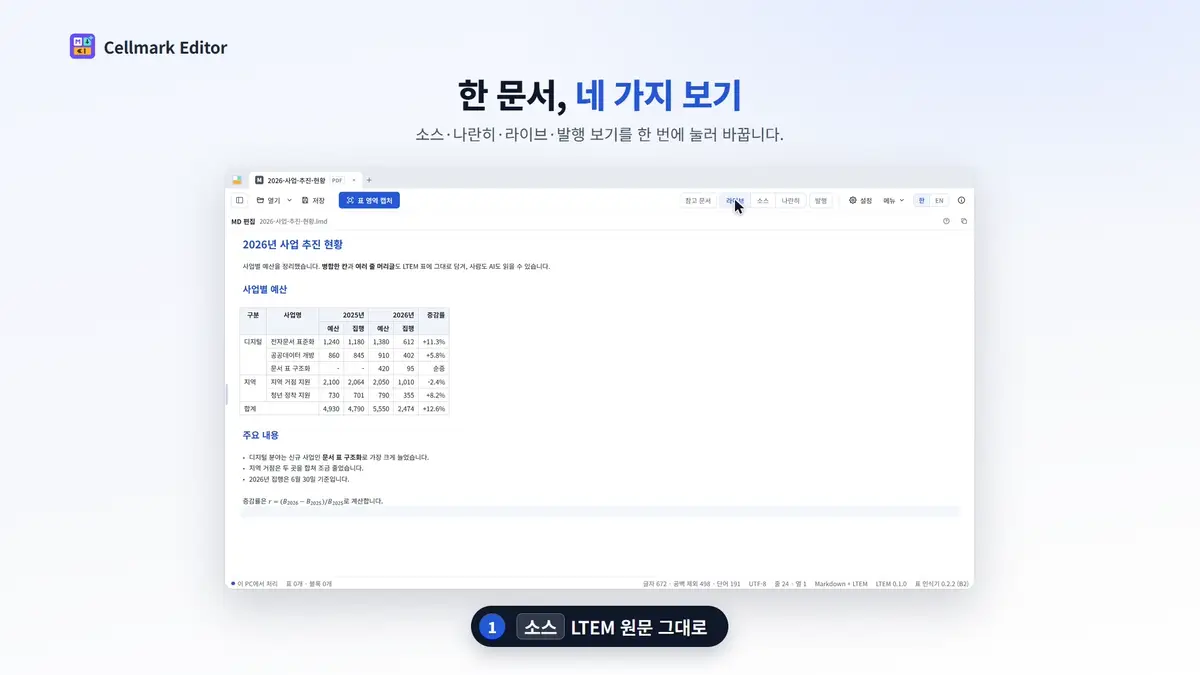Click Markdown + LTEM status entry
The height and width of the screenshot is (675, 1200).
(841, 583)
